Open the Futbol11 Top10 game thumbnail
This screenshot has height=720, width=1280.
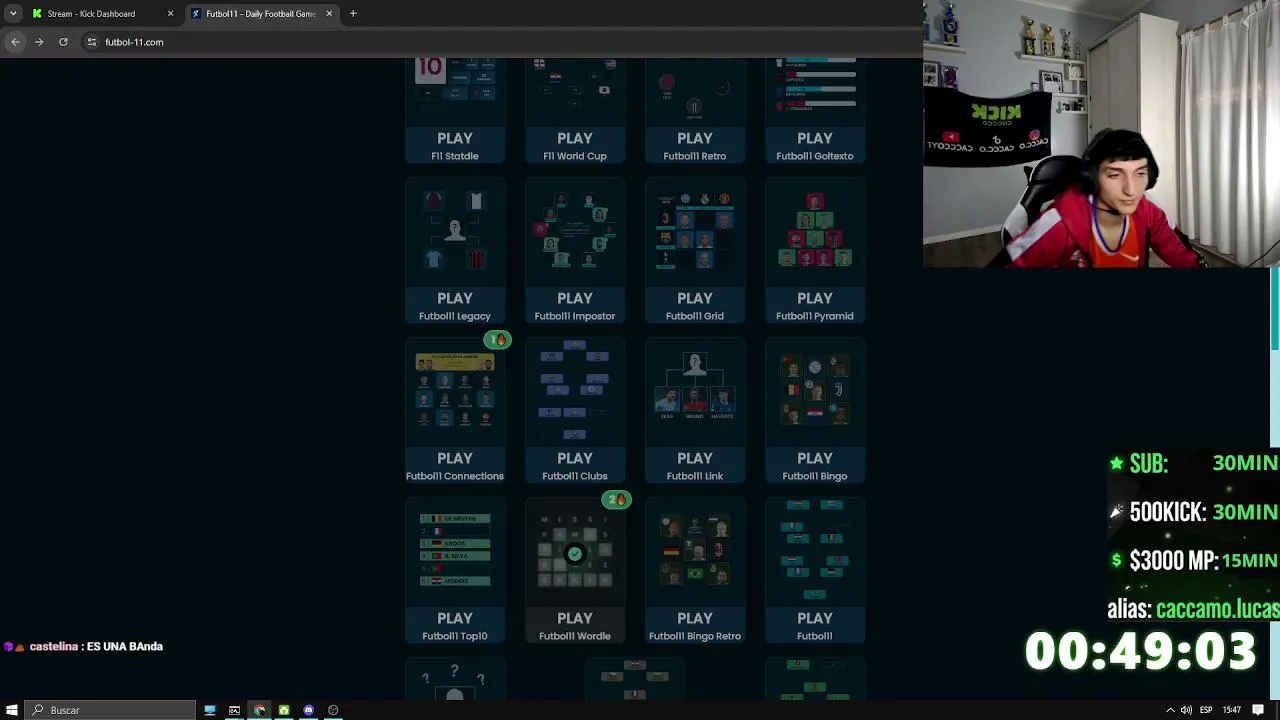click(x=455, y=552)
